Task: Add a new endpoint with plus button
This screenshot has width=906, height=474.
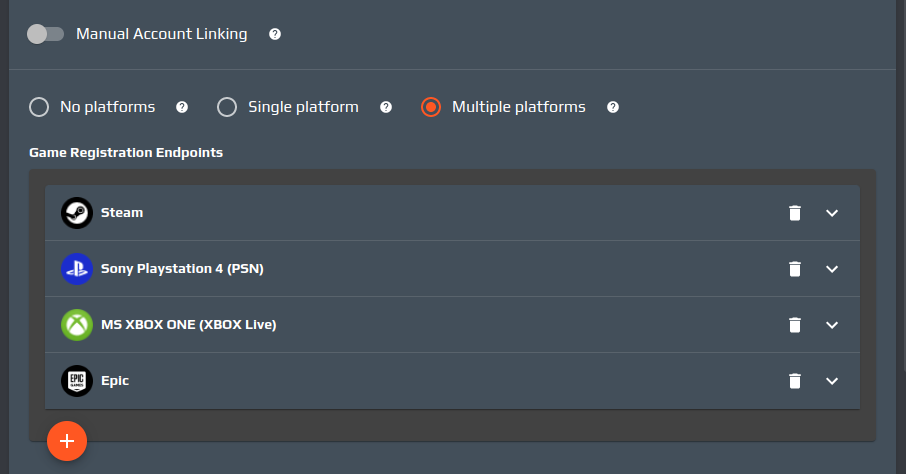Action: (67, 441)
